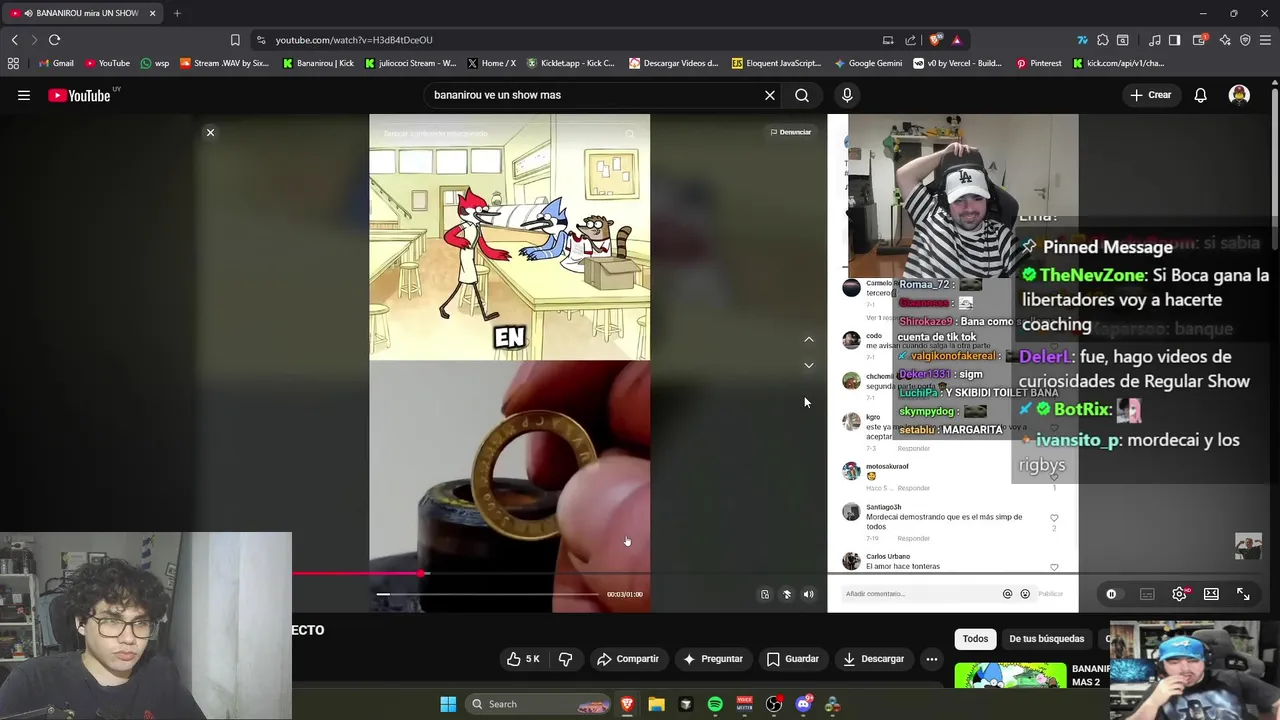Open the Google Gemini bookmark
This screenshot has height=720, width=1280.
[867, 63]
